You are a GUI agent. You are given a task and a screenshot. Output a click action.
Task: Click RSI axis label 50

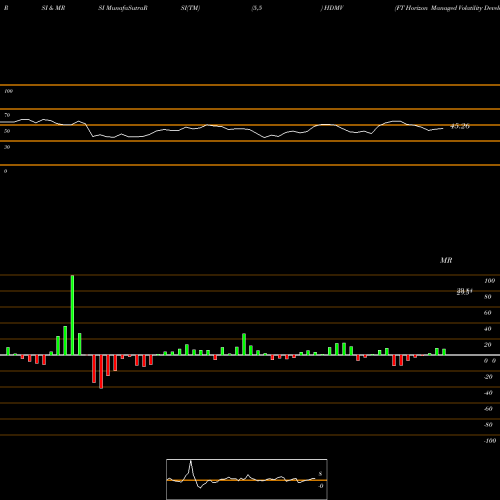tap(7, 131)
